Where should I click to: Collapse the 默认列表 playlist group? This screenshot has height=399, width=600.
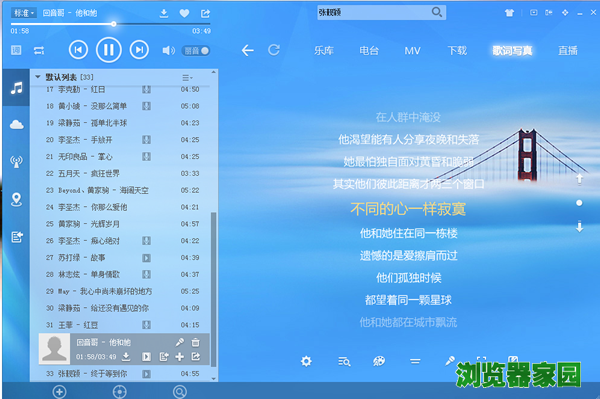pos(38,77)
